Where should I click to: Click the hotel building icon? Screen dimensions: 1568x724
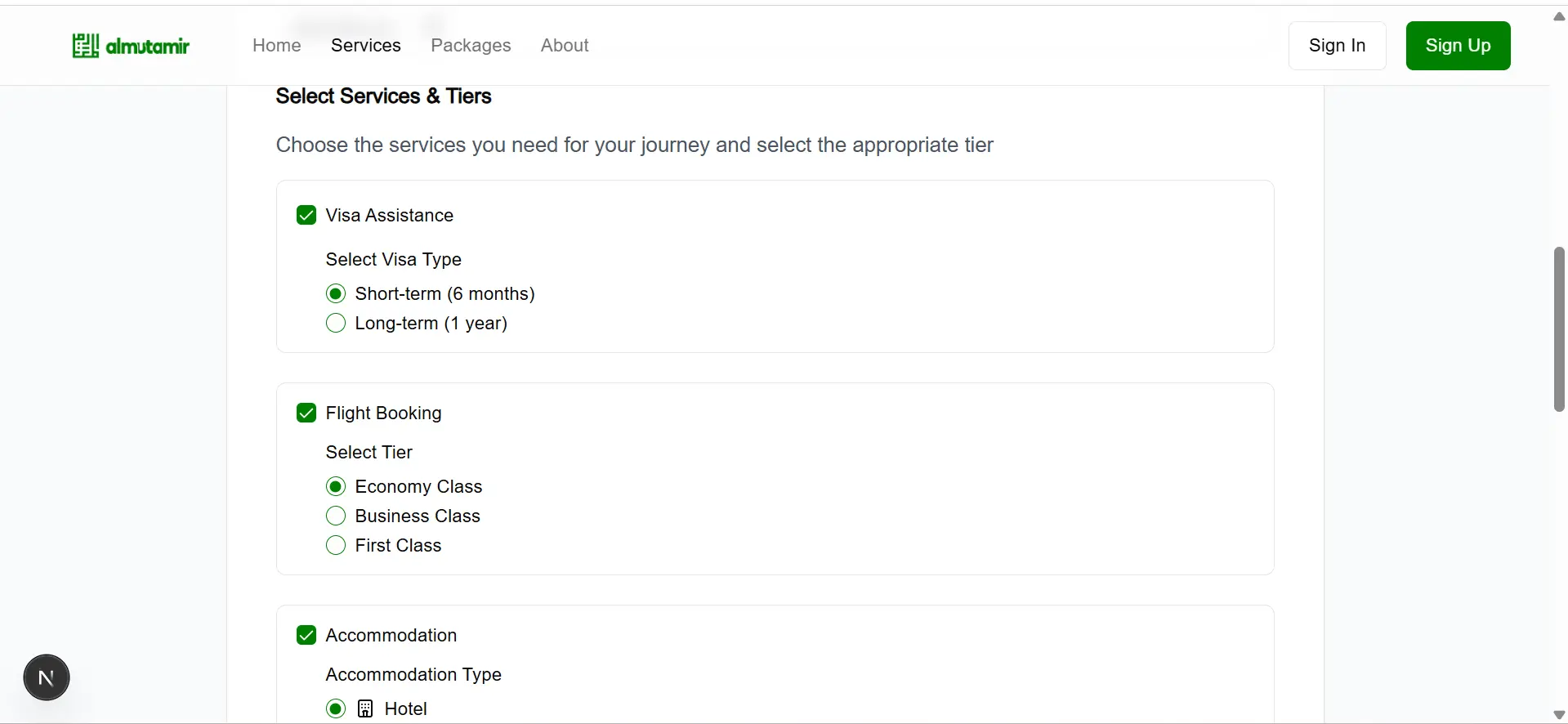pos(365,708)
